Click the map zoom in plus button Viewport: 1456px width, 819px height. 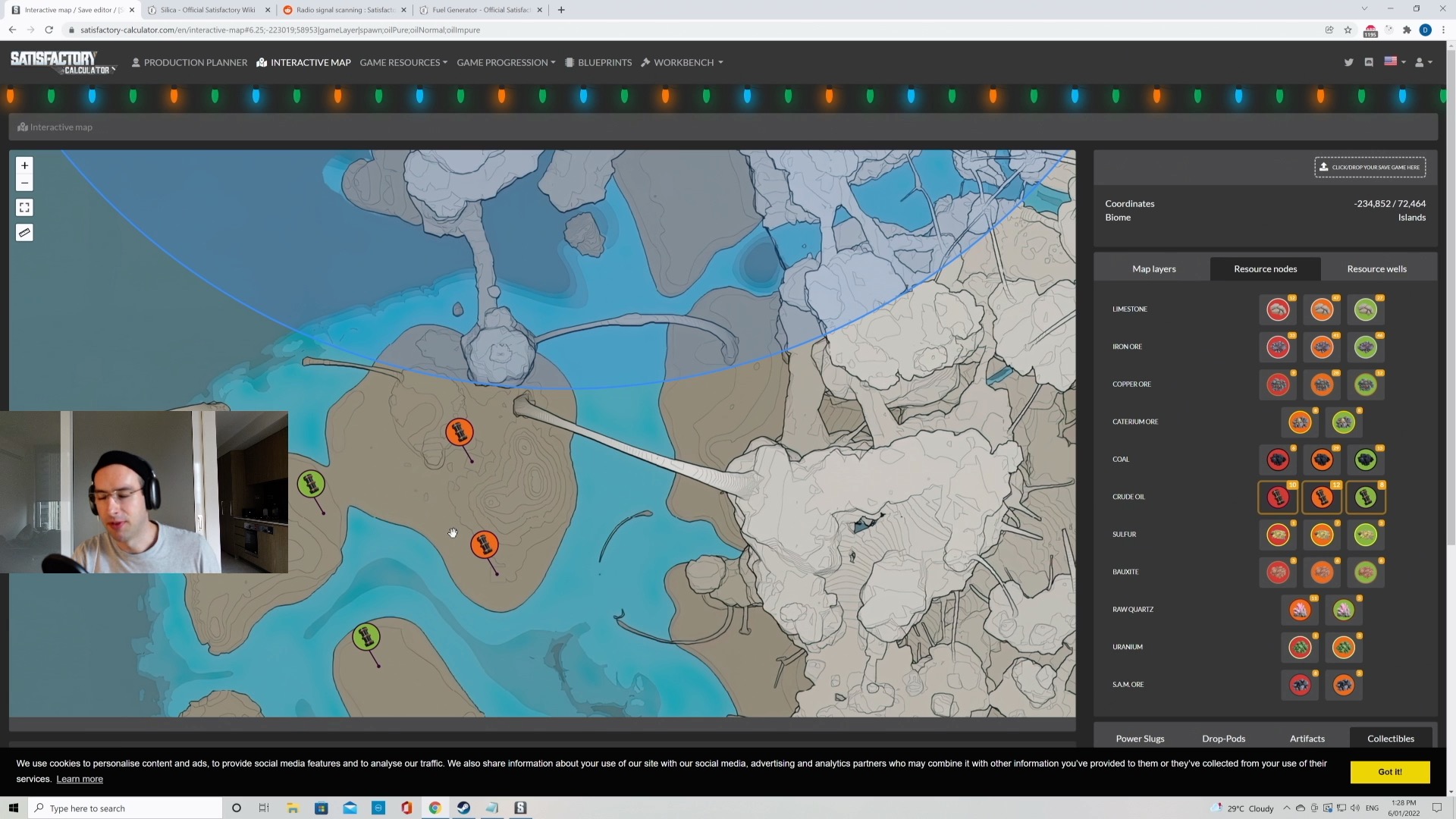click(24, 165)
